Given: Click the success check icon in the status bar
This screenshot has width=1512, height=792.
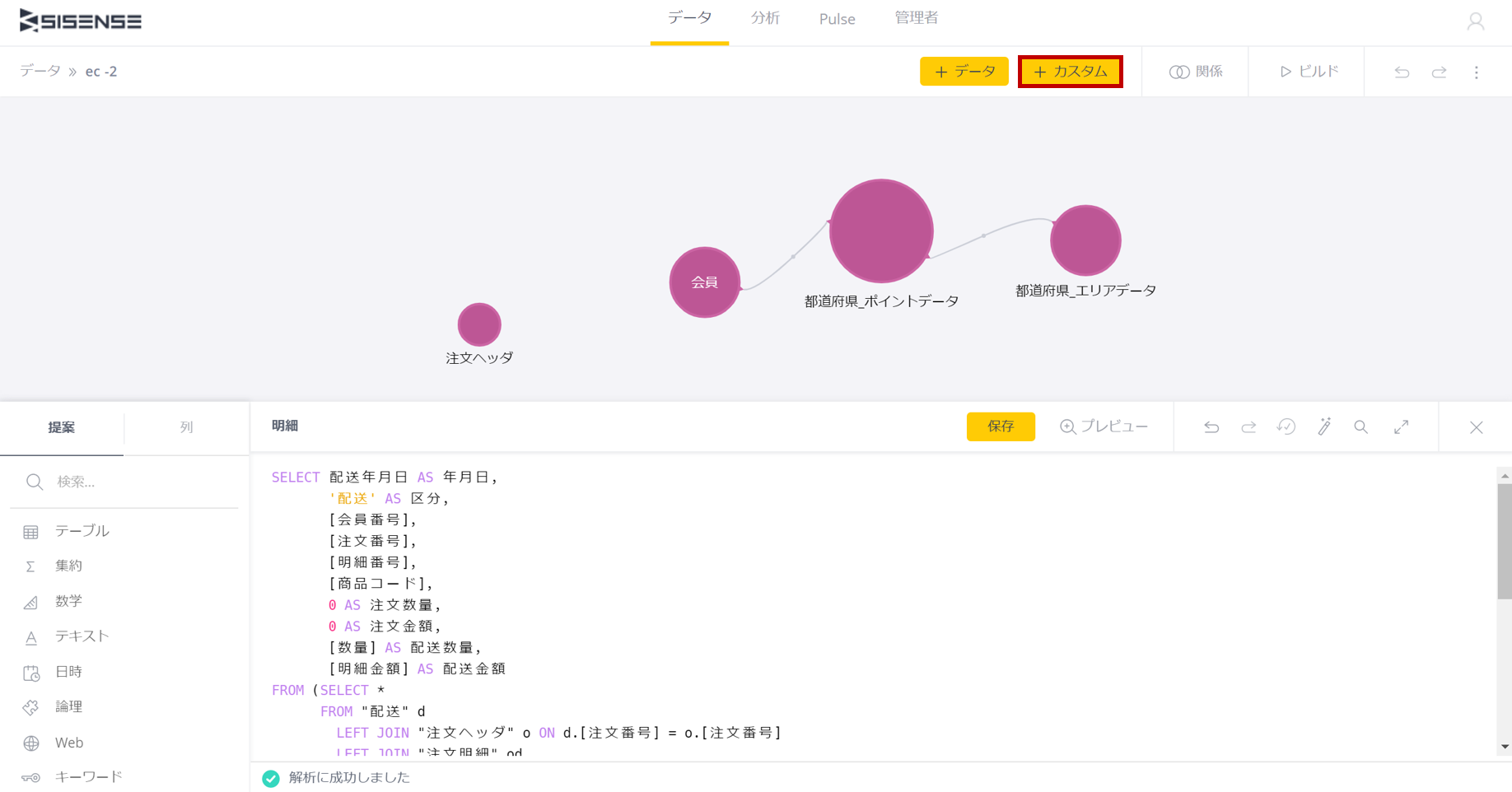Looking at the screenshot, I should (x=270, y=778).
